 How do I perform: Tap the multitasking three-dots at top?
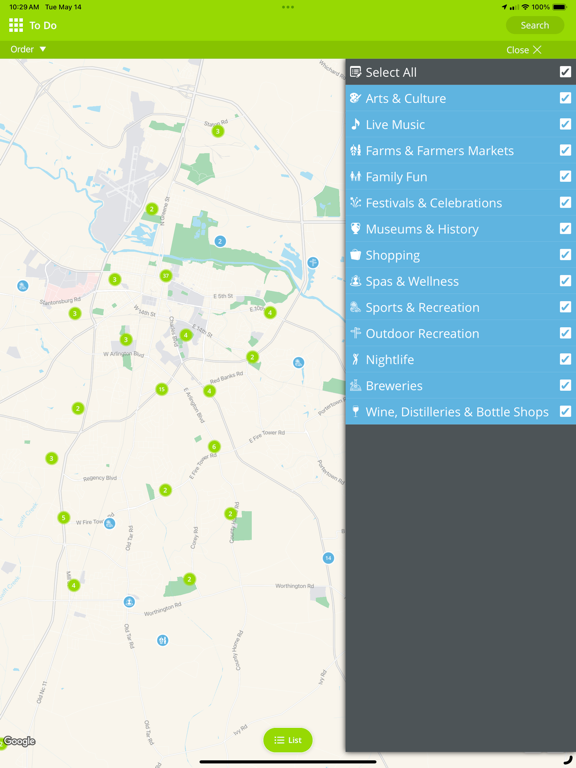click(288, 7)
